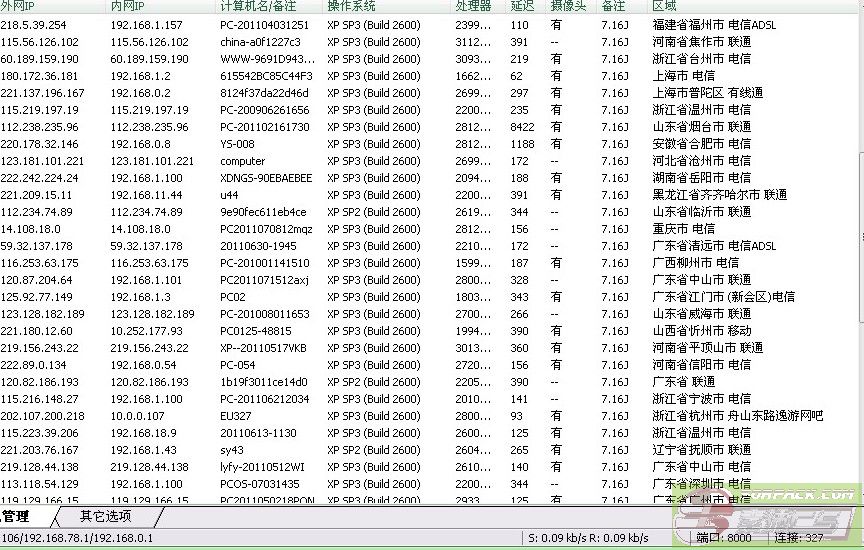
Task: Sort by the 内网IP column header
Action: pos(128,6)
